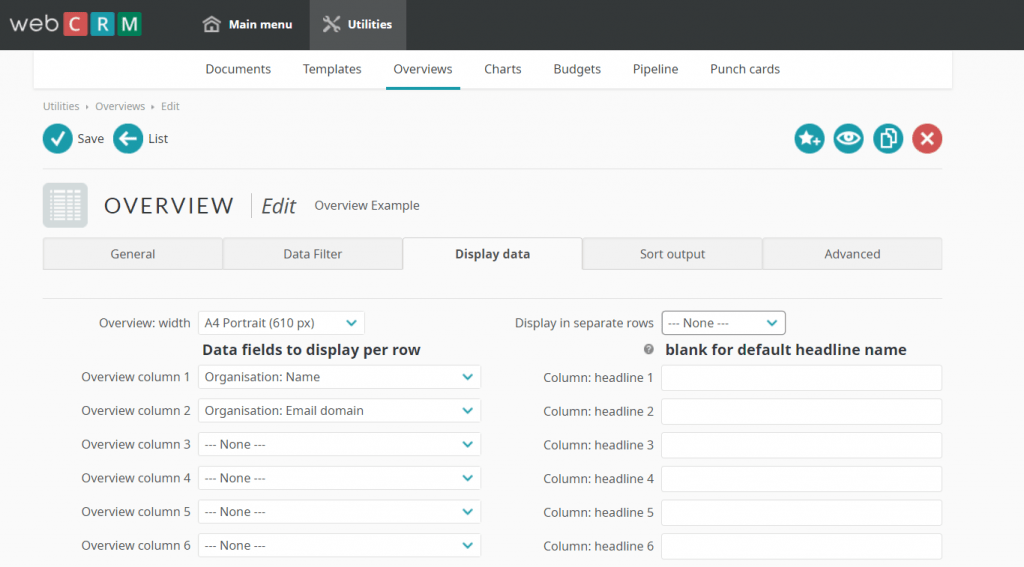Click the red delete X icon

(x=927, y=139)
